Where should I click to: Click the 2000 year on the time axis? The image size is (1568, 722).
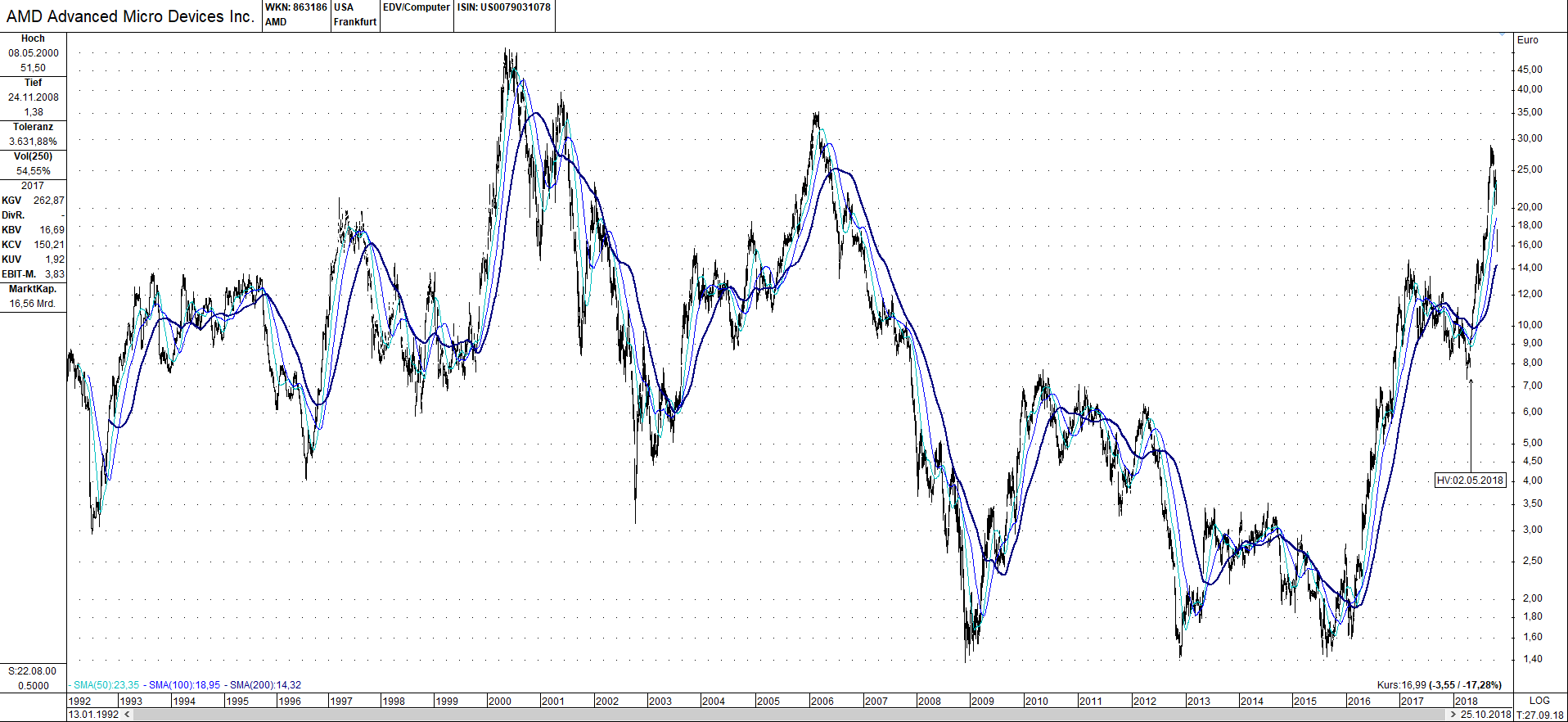[x=499, y=702]
